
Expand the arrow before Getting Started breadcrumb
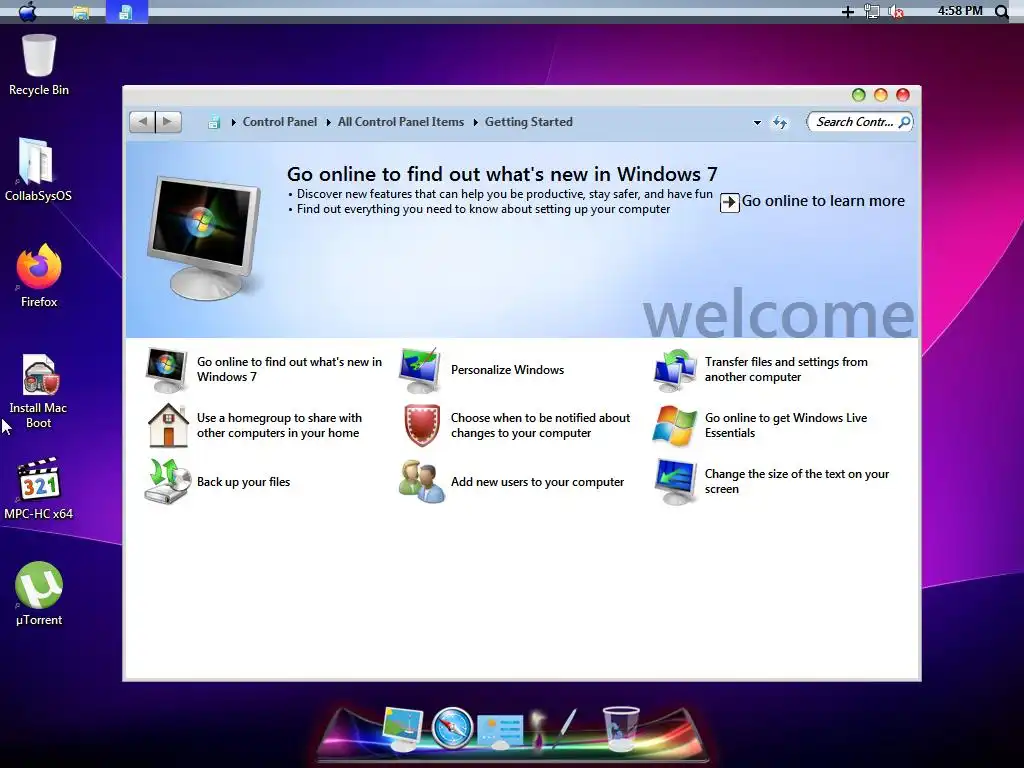(475, 122)
